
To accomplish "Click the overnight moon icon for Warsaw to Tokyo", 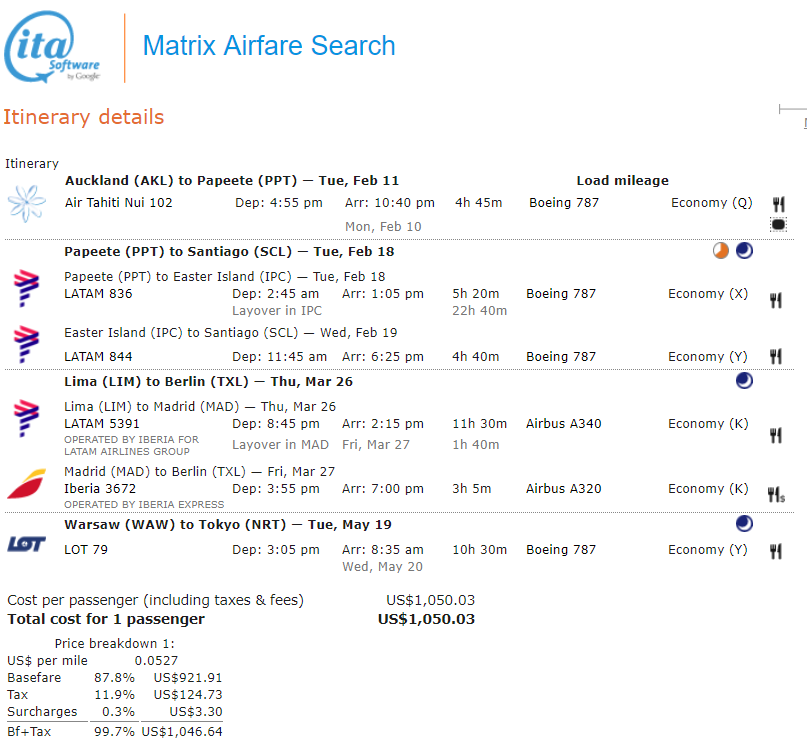I will [744, 524].
